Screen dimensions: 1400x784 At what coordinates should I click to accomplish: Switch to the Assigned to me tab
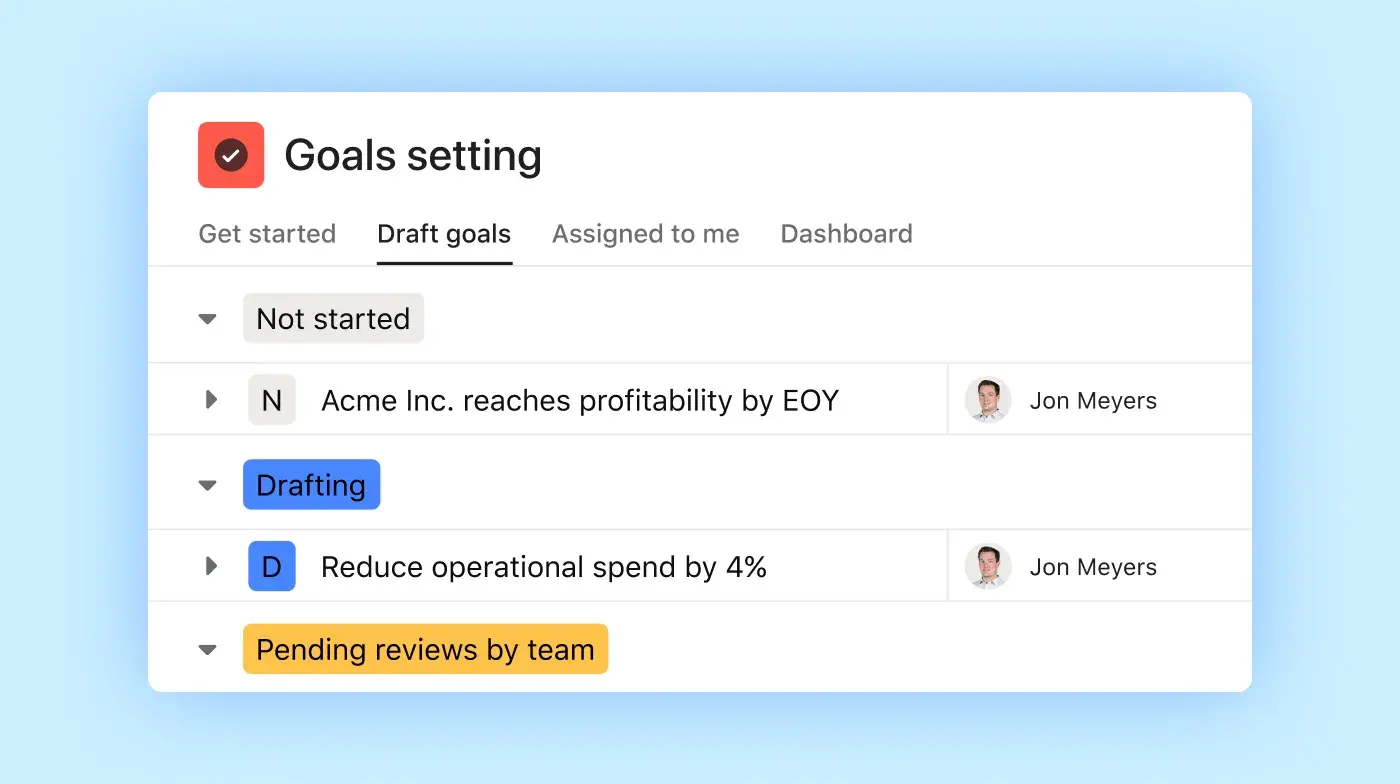(645, 233)
